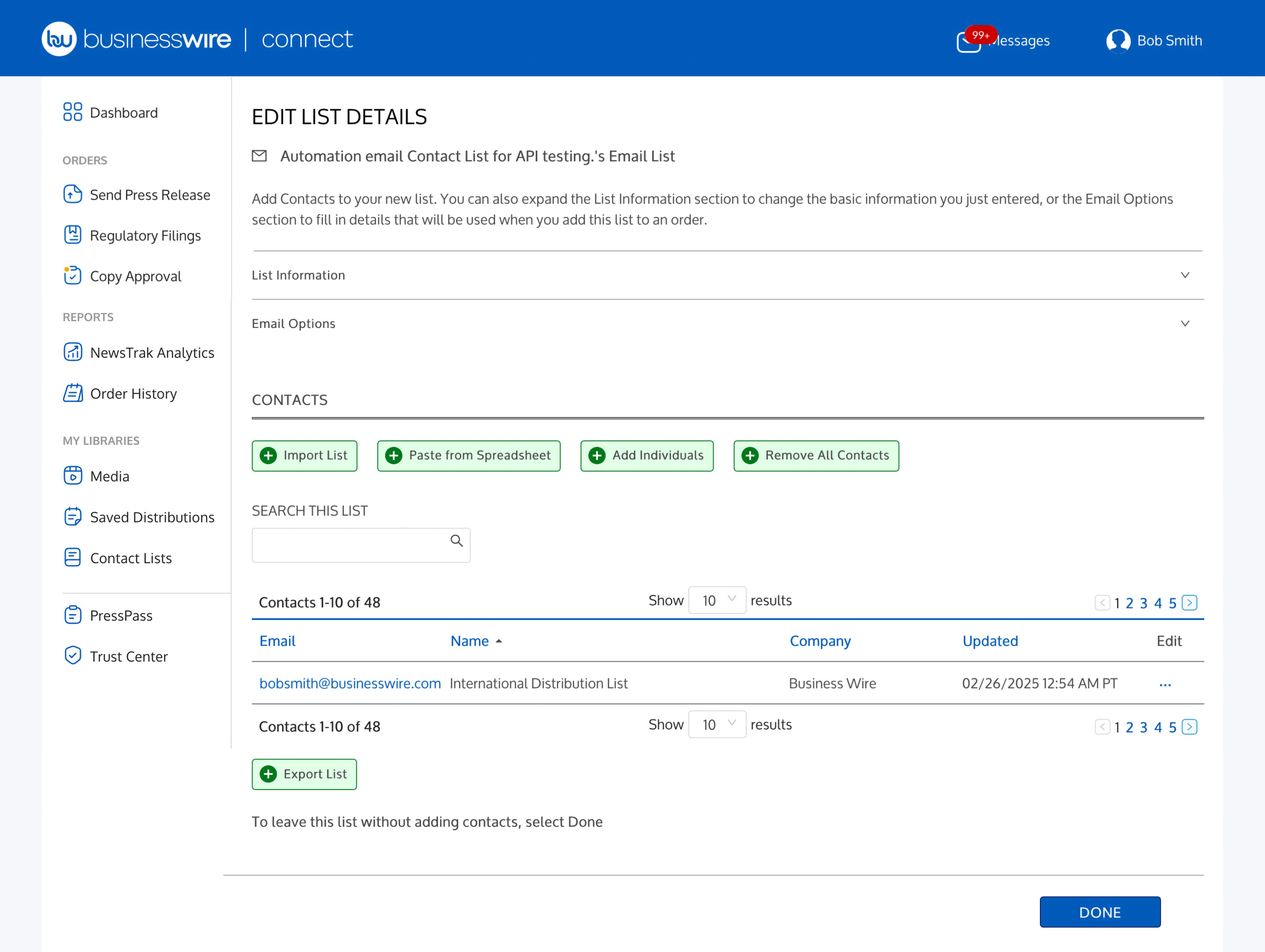Screen dimensions: 1265x952
Task: Click inside the Search This List field
Action: point(361,545)
